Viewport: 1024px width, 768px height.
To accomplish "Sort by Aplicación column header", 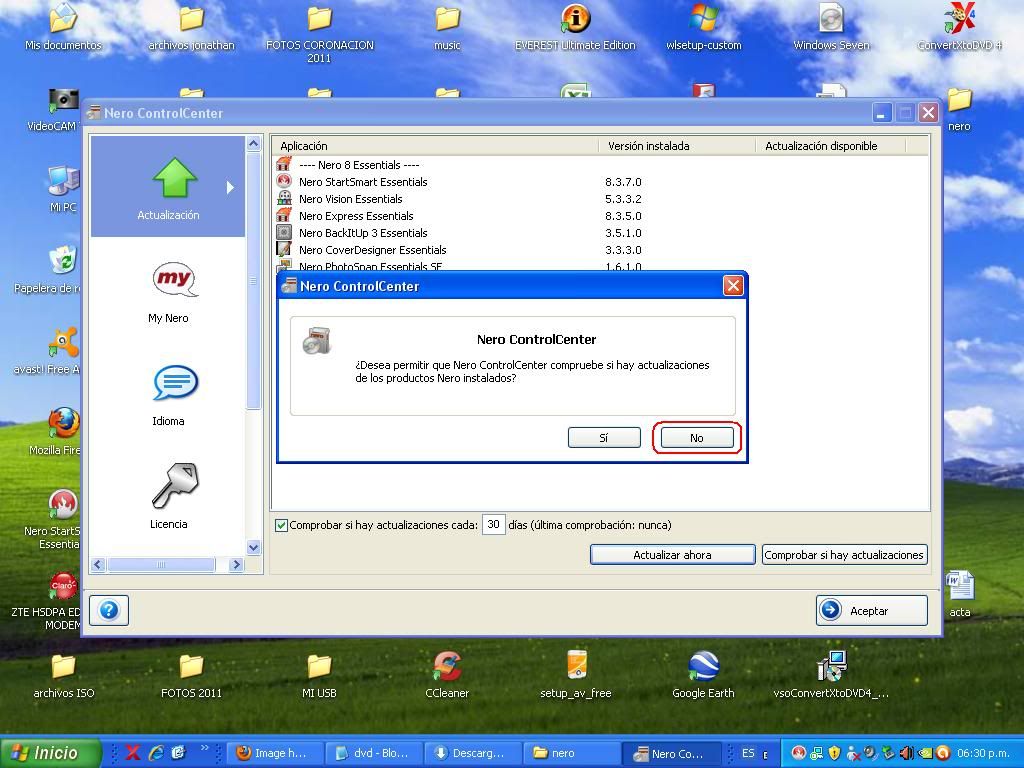I will pyautogui.click(x=435, y=146).
